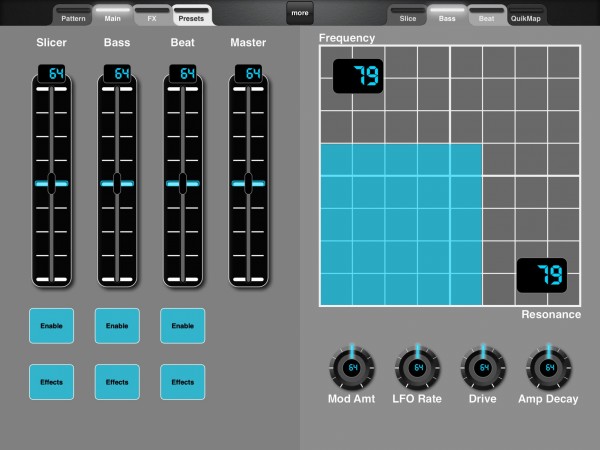The height and width of the screenshot is (450, 600).
Task: Open the Presets tab
Action: 191,16
